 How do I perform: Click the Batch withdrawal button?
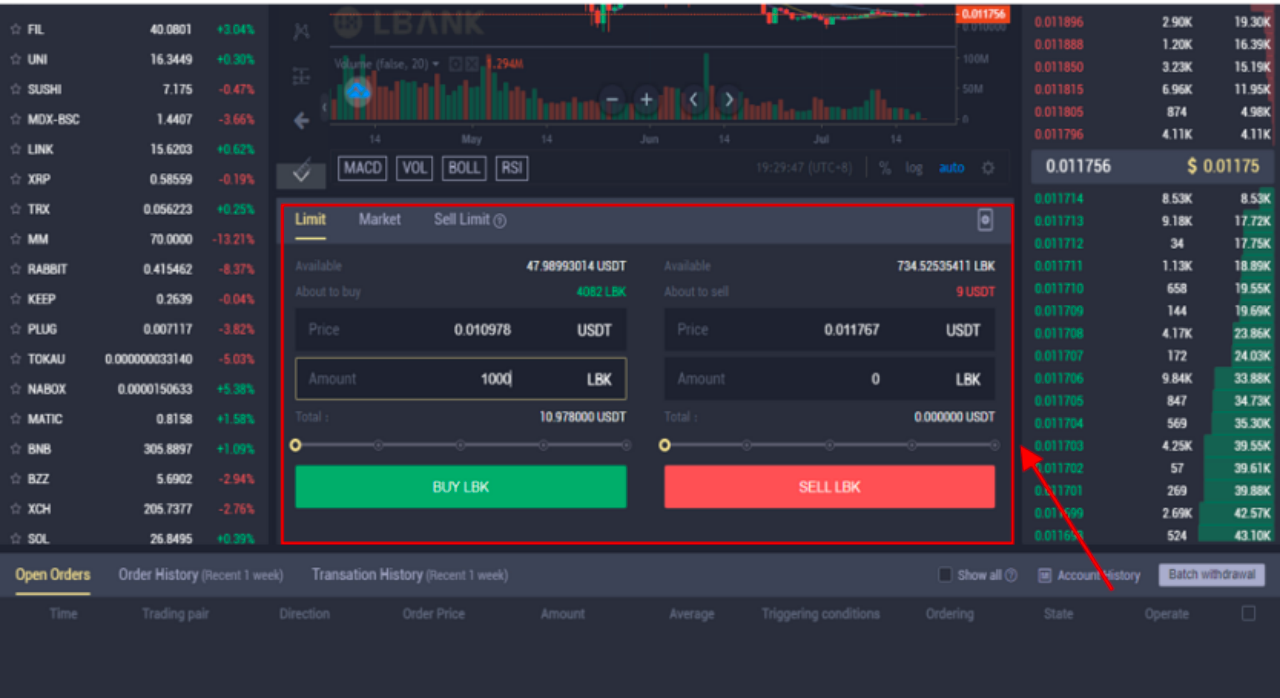1212,575
